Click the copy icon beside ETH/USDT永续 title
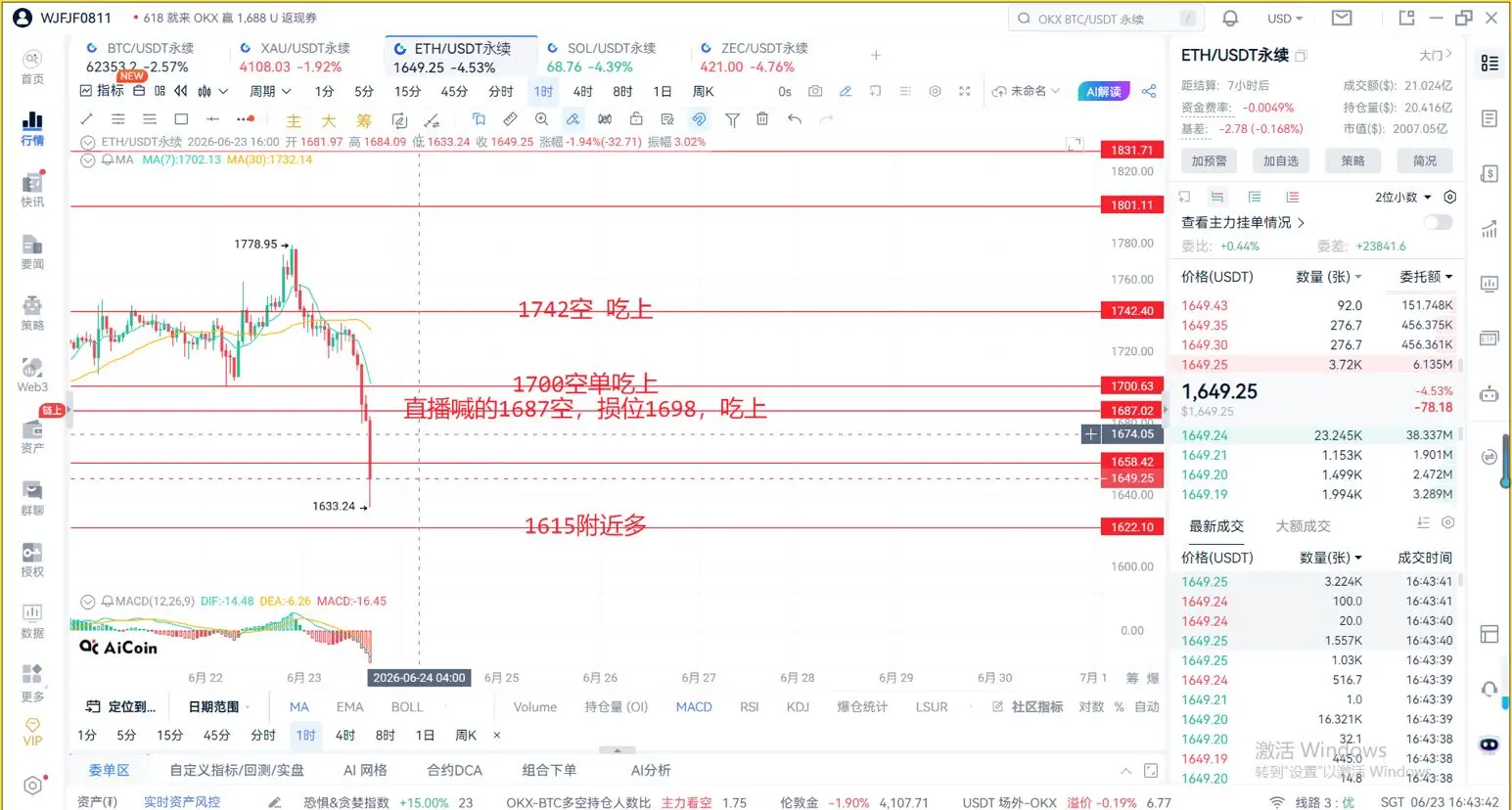1512x810 pixels. 1301,56
